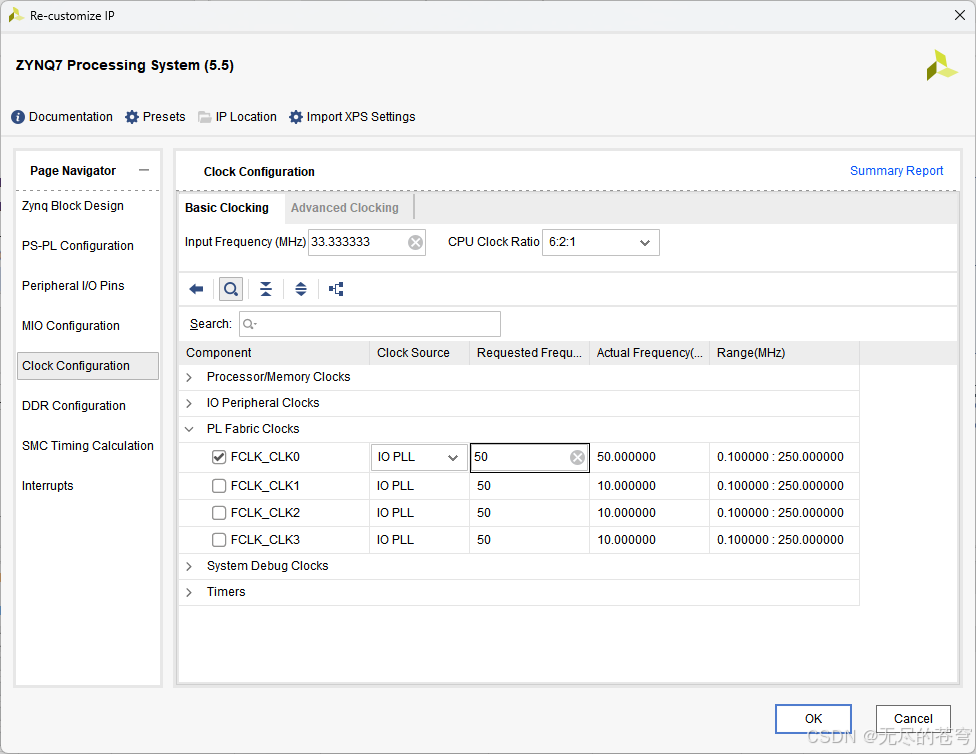976x754 pixels.
Task: Click FCLK_CLK2 clock source IO PLL cell
Action: pos(419,512)
